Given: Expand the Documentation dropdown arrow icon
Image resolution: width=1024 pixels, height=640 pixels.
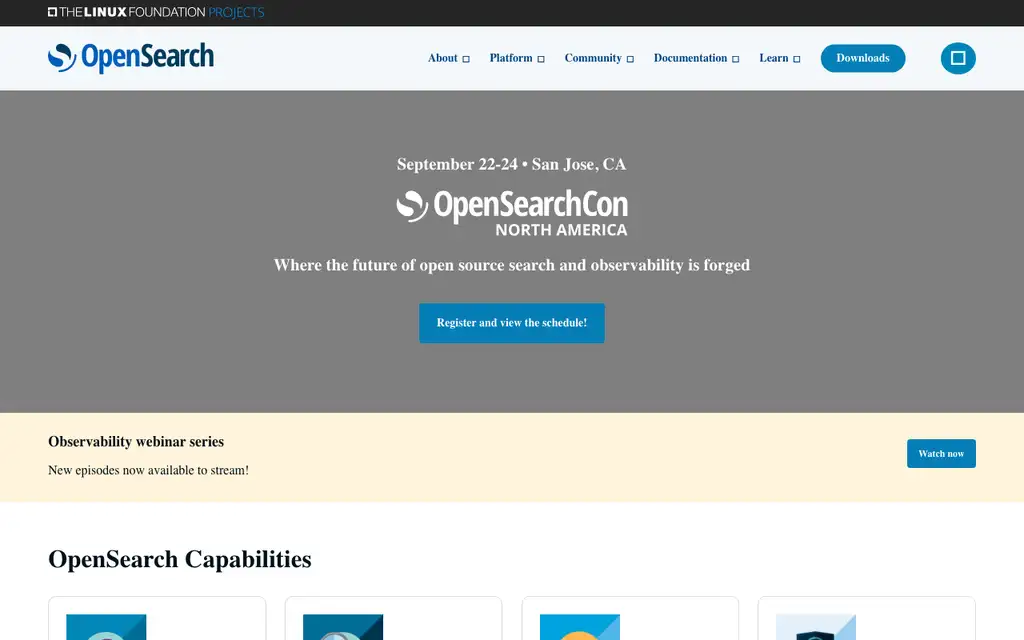Looking at the screenshot, I should [x=735, y=59].
